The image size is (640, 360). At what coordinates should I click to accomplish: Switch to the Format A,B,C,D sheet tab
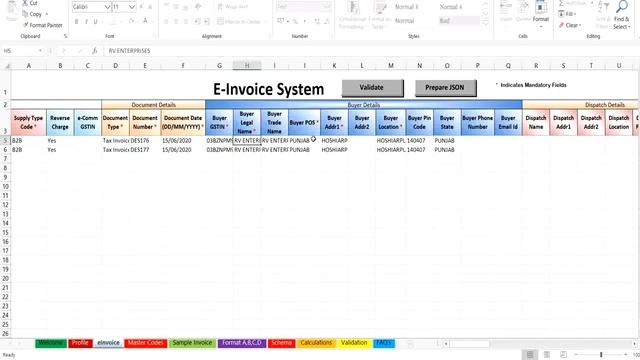click(242, 343)
